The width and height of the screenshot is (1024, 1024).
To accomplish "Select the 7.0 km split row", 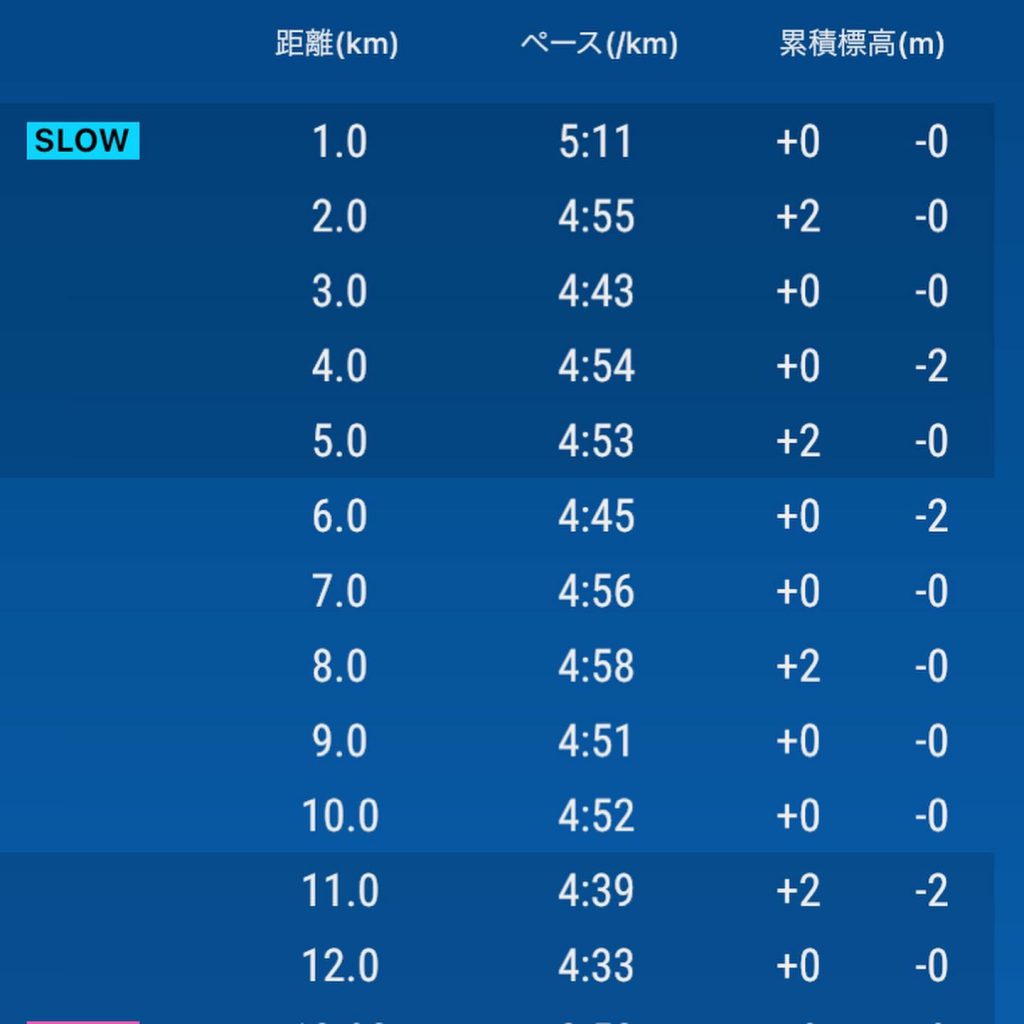I will [x=497, y=591].
